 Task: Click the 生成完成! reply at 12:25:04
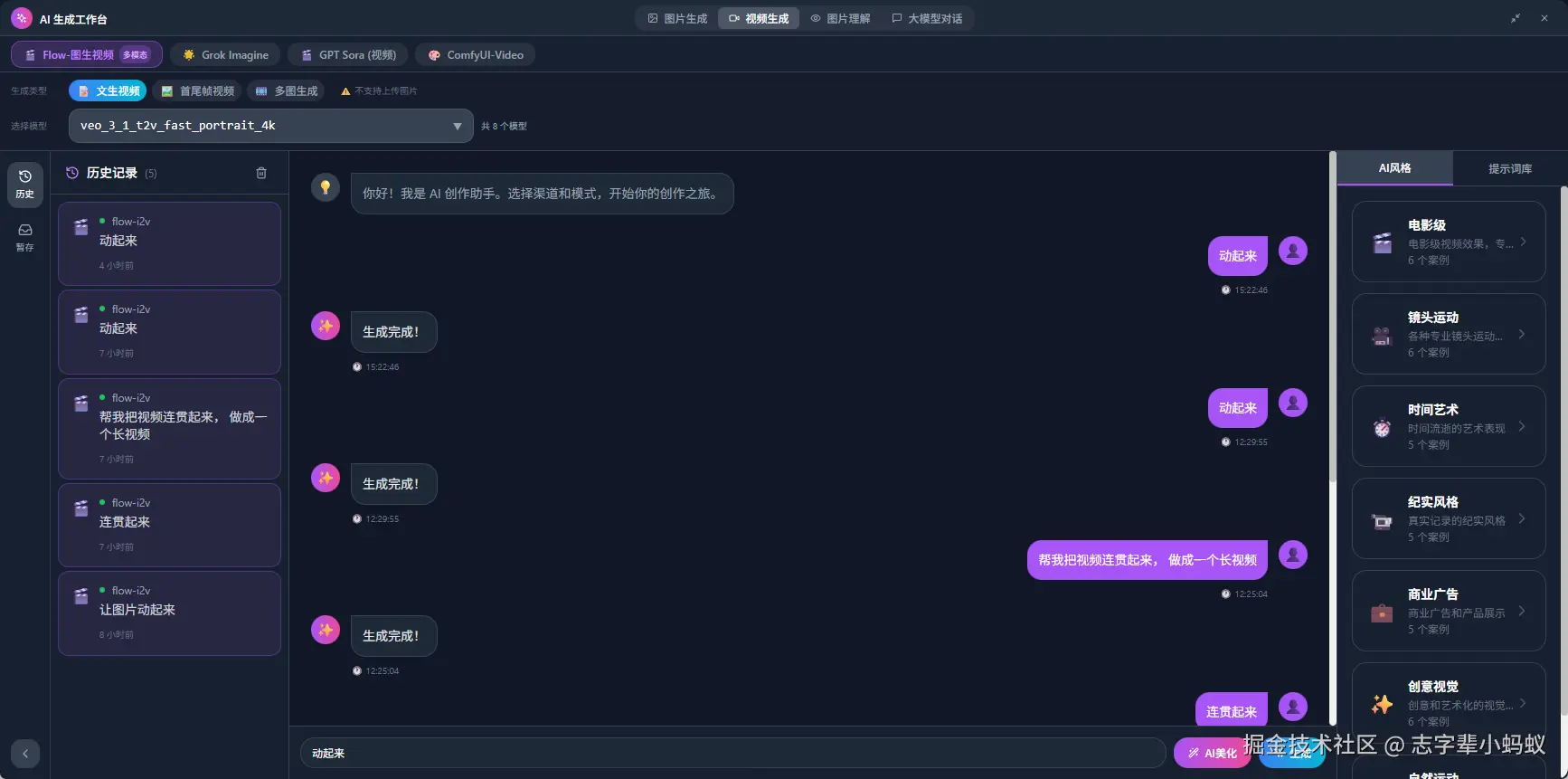click(393, 636)
